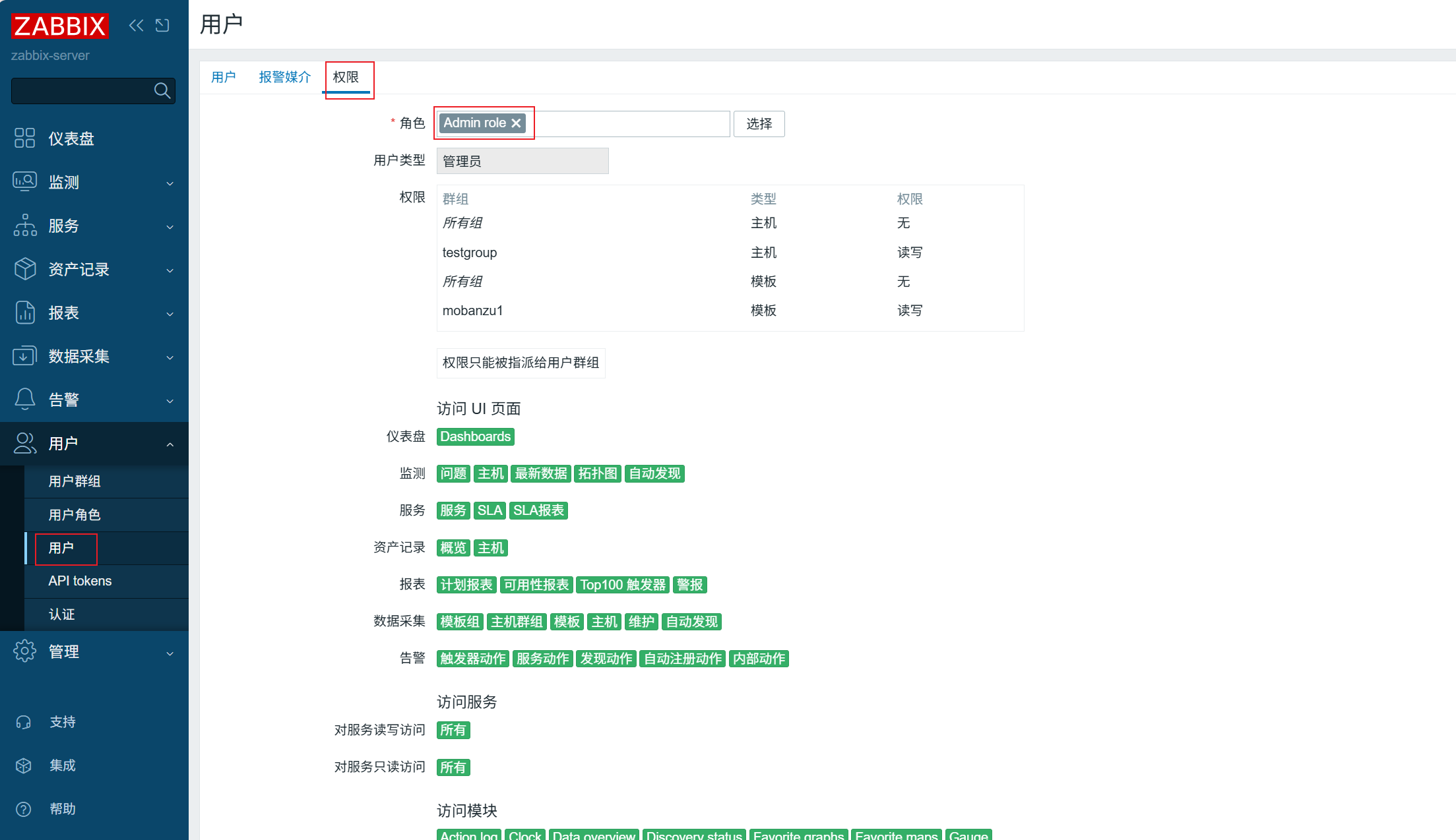Open API tokens submenu item
Image resolution: width=1456 pixels, height=840 pixels.
pos(80,581)
